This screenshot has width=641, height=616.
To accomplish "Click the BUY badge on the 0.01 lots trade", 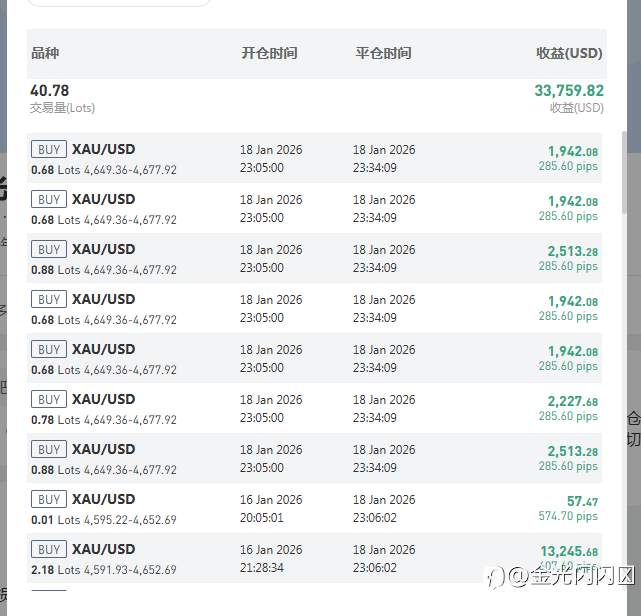I will (49, 499).
